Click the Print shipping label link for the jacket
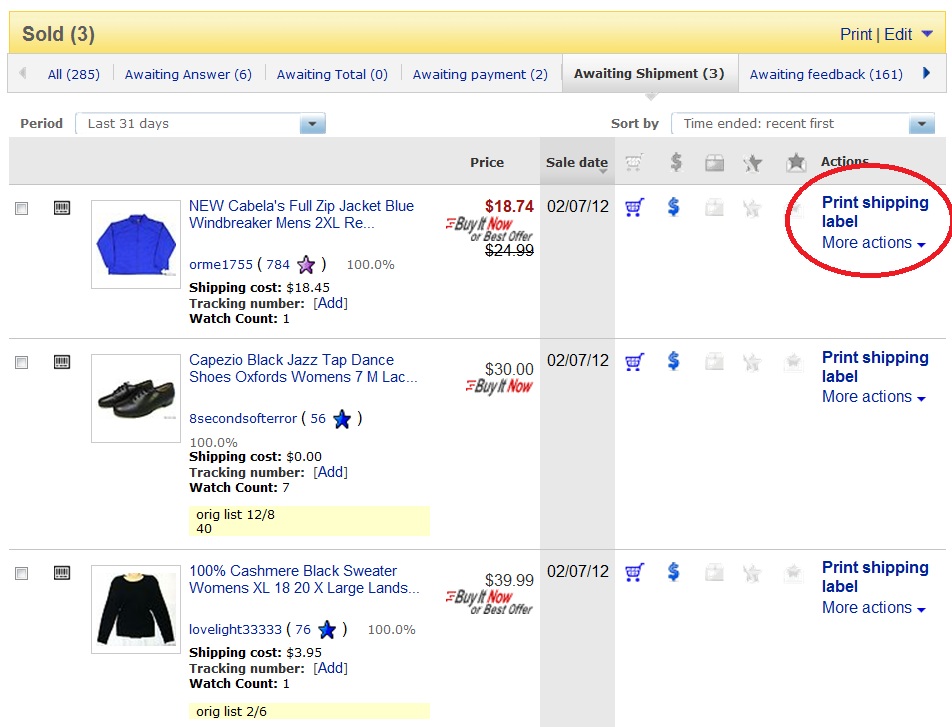This screenshot has height=727, width=952. pyautogui.click(x=875, y=212)
